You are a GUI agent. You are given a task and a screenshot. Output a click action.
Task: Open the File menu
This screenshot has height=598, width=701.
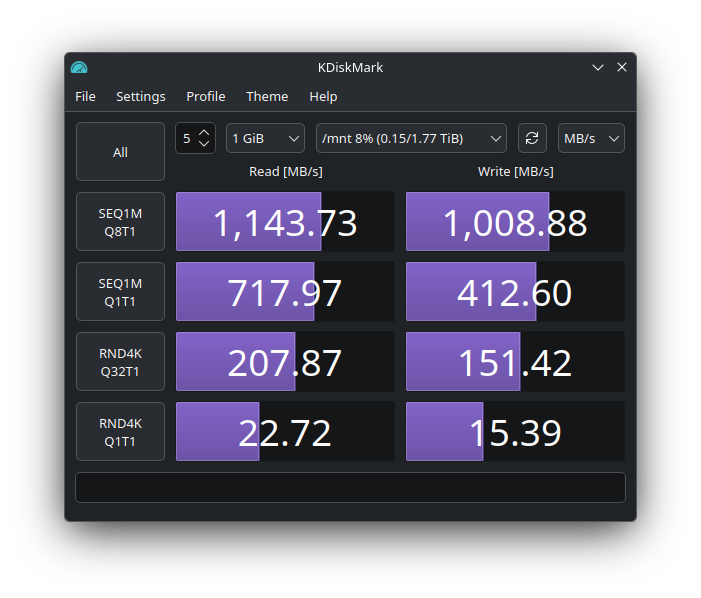[85, 97]
